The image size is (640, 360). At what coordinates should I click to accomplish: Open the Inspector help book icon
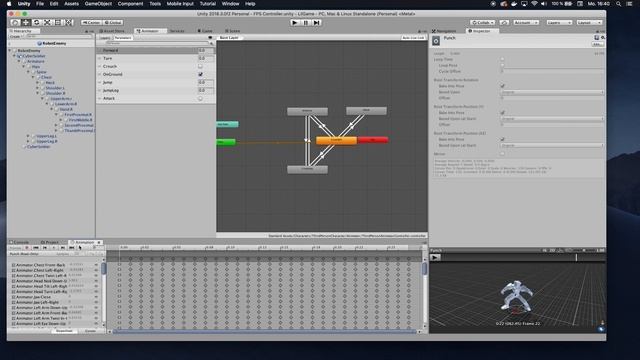tap(597, 38)
